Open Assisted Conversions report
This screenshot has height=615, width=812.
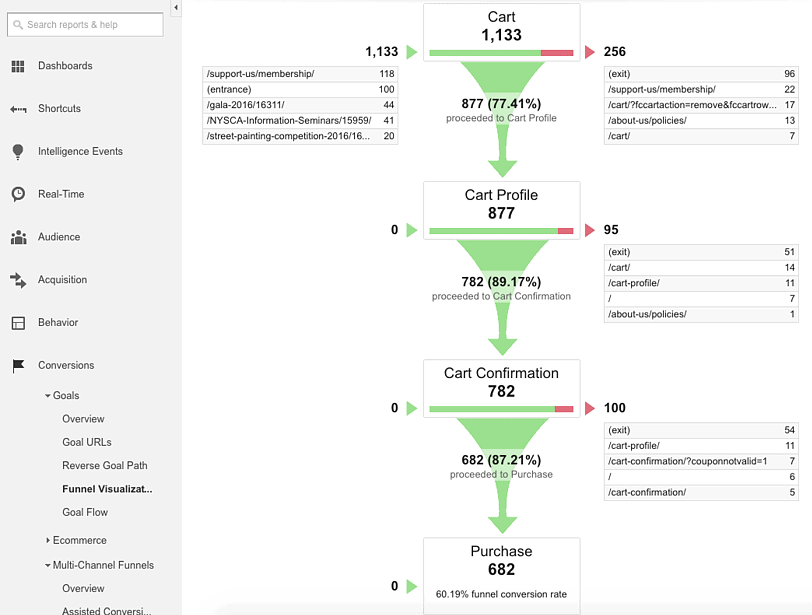[x=107, y=610]
